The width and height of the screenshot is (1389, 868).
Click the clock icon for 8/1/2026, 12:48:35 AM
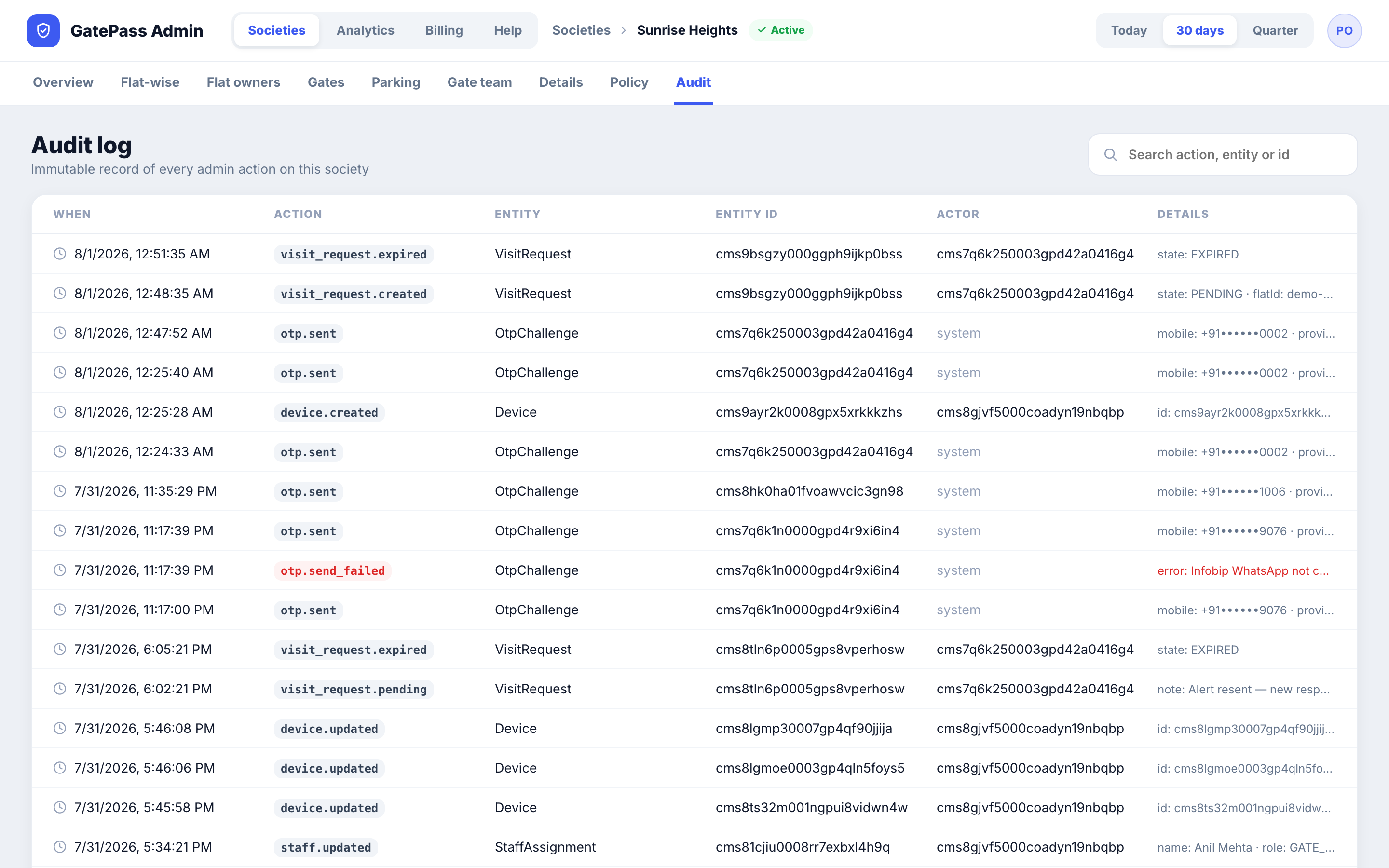point(60,293)
